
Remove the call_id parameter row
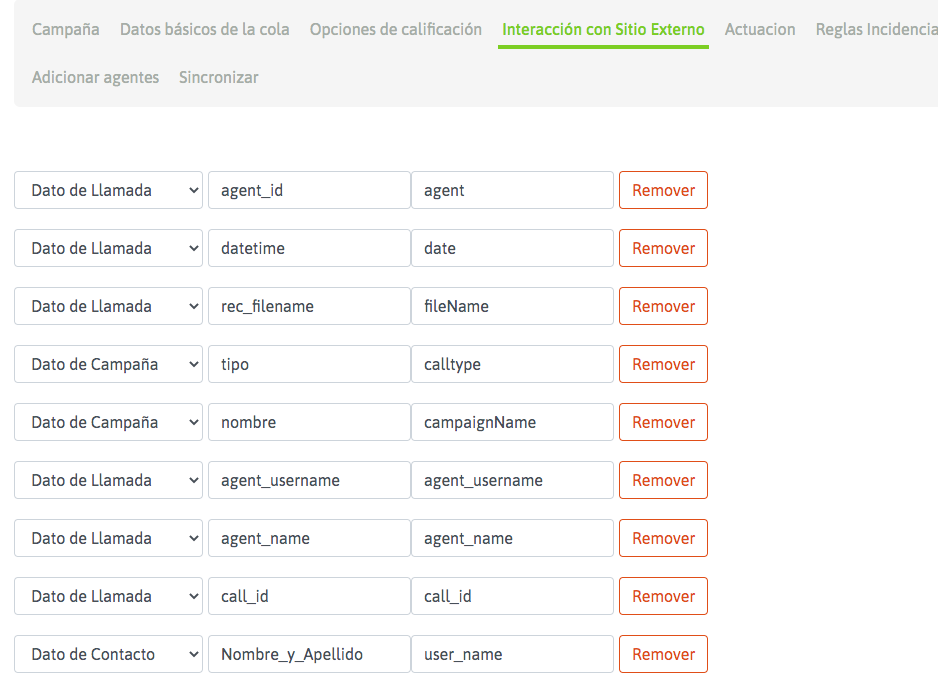[663, 596]
